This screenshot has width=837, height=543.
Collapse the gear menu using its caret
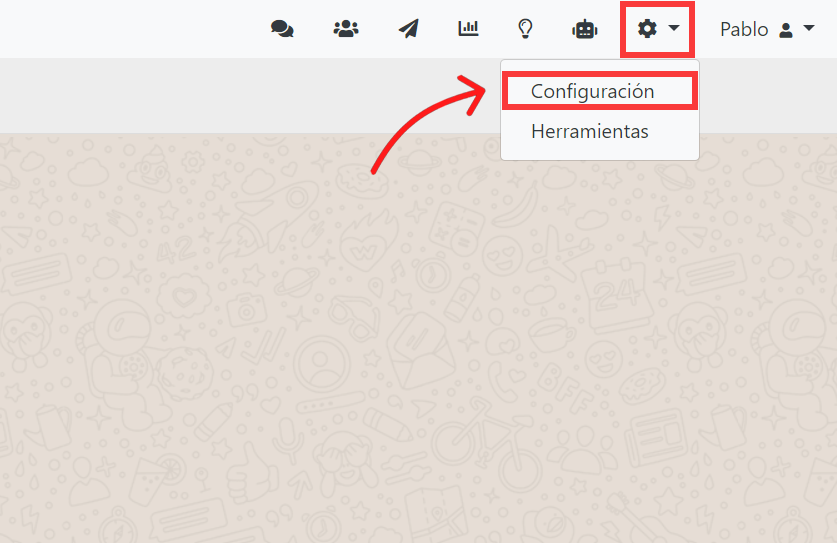point(674,29)
